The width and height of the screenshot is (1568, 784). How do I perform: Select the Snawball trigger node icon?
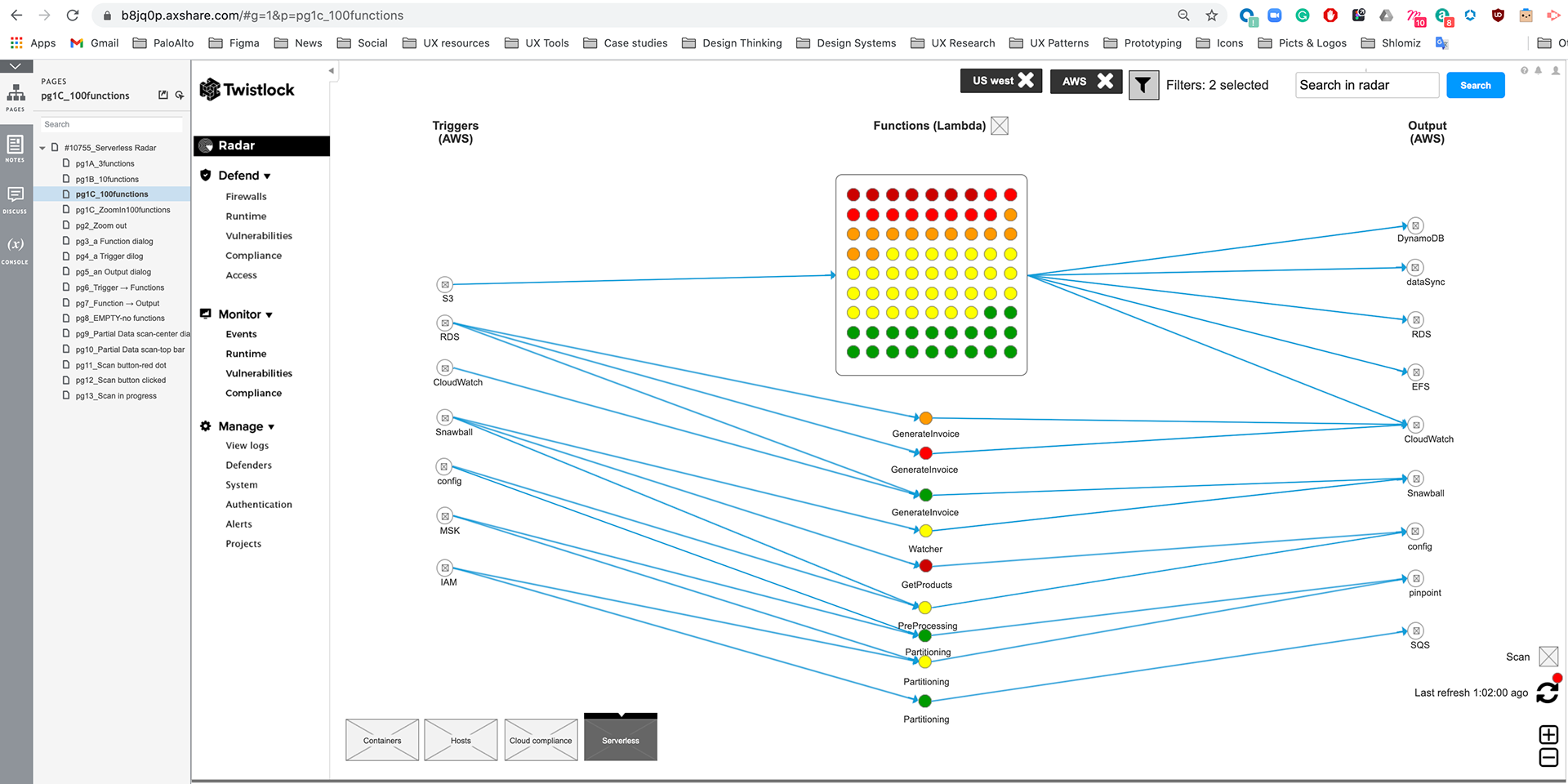pos(444,418)
